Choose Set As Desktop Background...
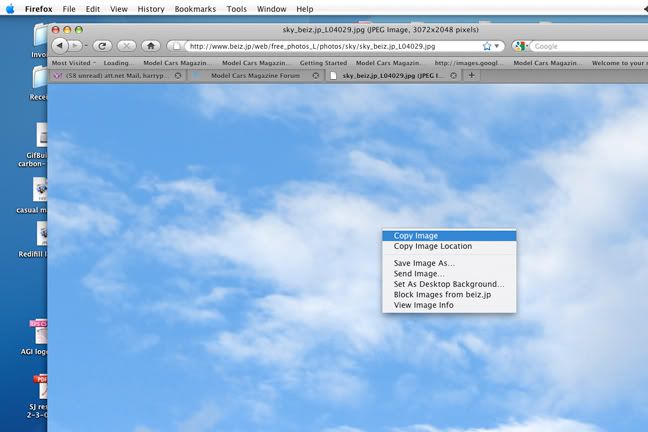Viewport: 648px width, 432px height. tap(449, 284)
